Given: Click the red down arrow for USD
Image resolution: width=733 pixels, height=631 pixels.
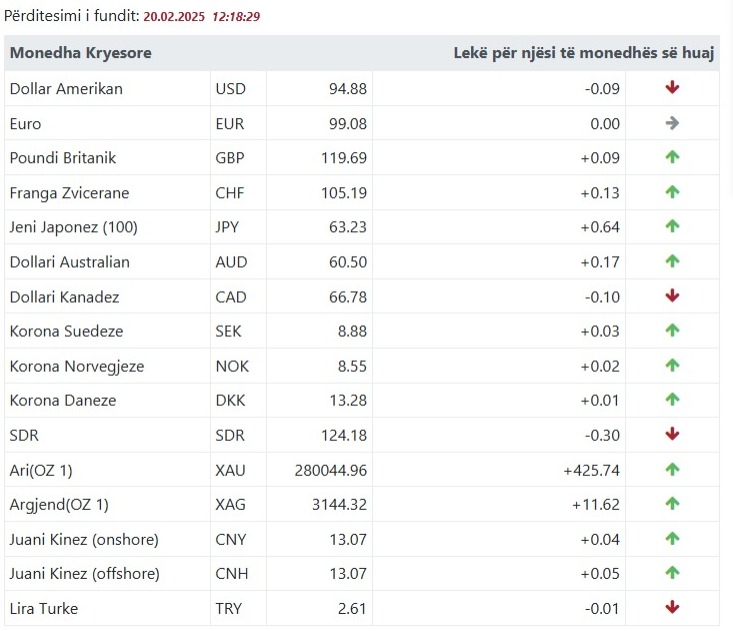Looking at the screenshot, I should [672, 88].
